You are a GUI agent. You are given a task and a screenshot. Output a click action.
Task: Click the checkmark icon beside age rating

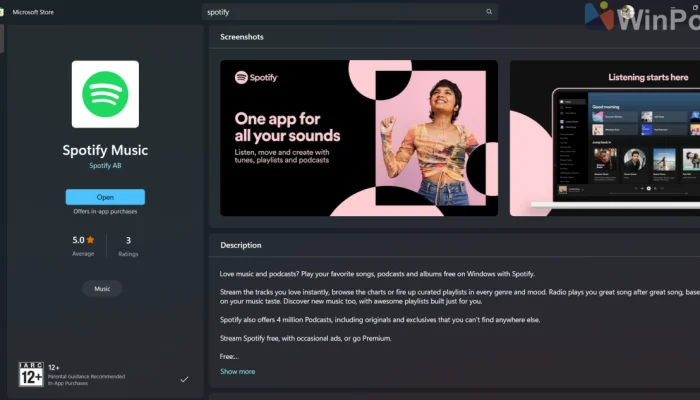pyautogui.click(x=183, y=380)
